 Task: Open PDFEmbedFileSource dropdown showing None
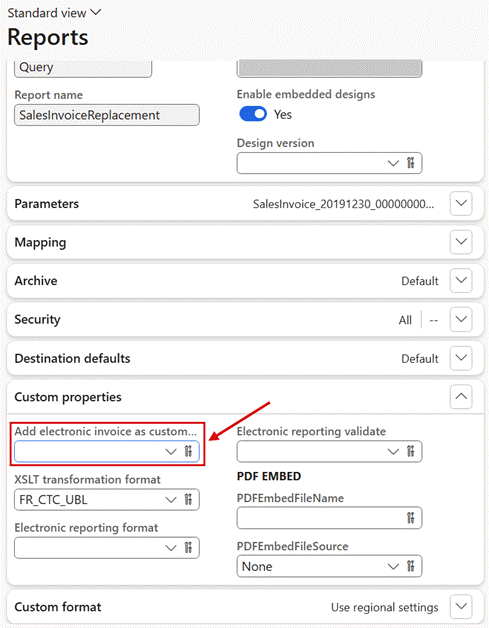click(393, 566)
